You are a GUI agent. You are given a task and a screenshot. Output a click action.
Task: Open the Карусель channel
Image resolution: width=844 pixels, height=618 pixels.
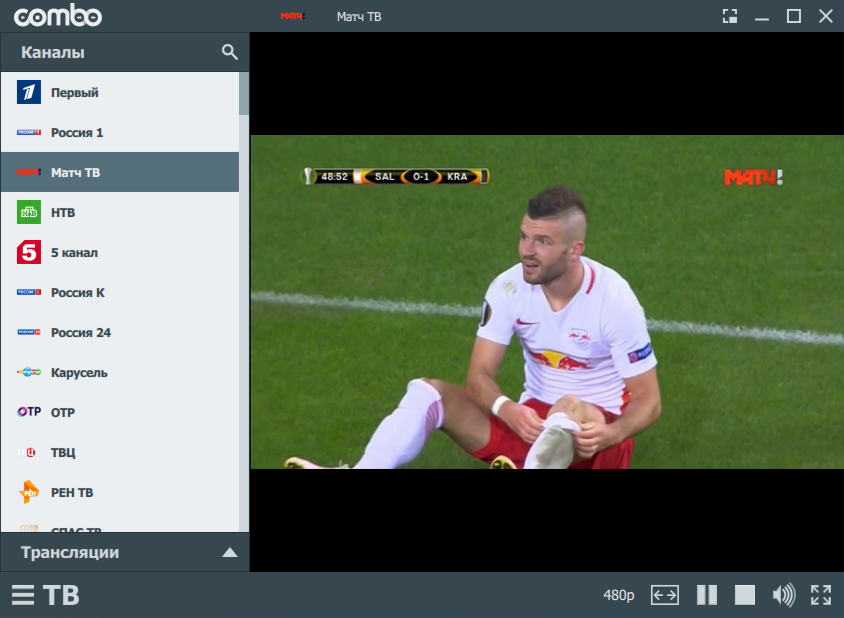[x=79, y=373]
